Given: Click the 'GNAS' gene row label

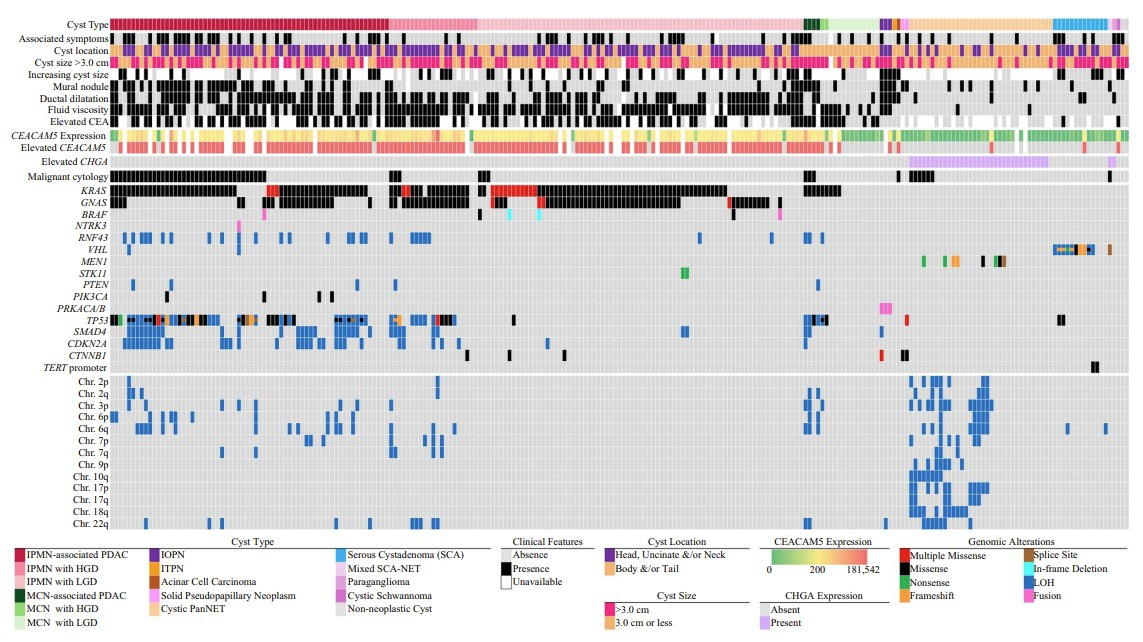Looking at the screenshot, I should [x=93, y=203].
